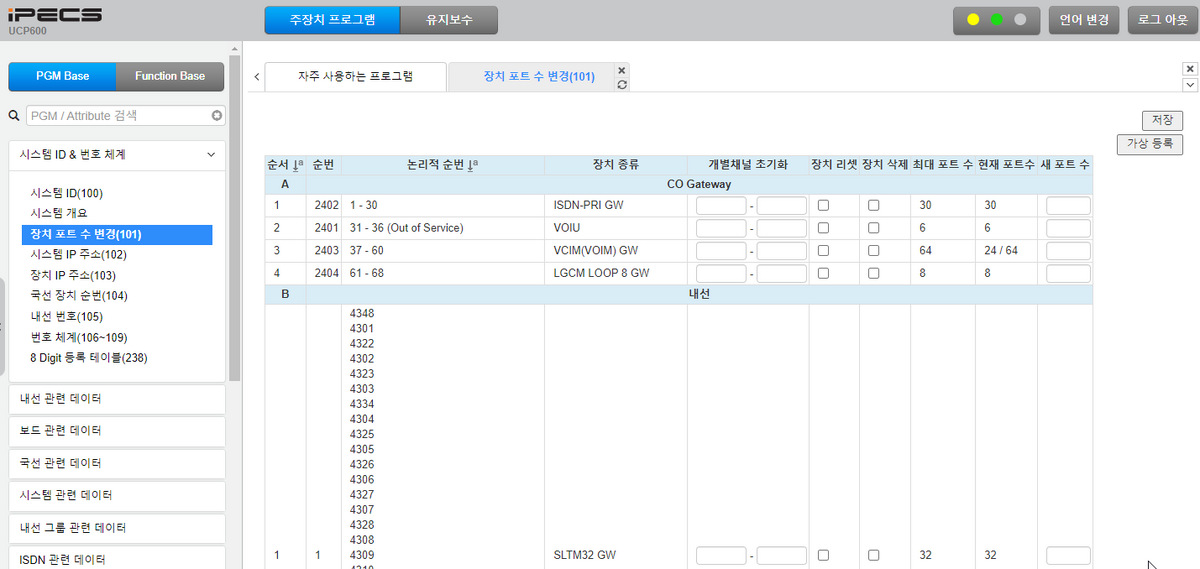Image resolution: width=1200 pixels, height=569 pixels.
Task: Click the yellow status indicator light
Action: (973, 20)
